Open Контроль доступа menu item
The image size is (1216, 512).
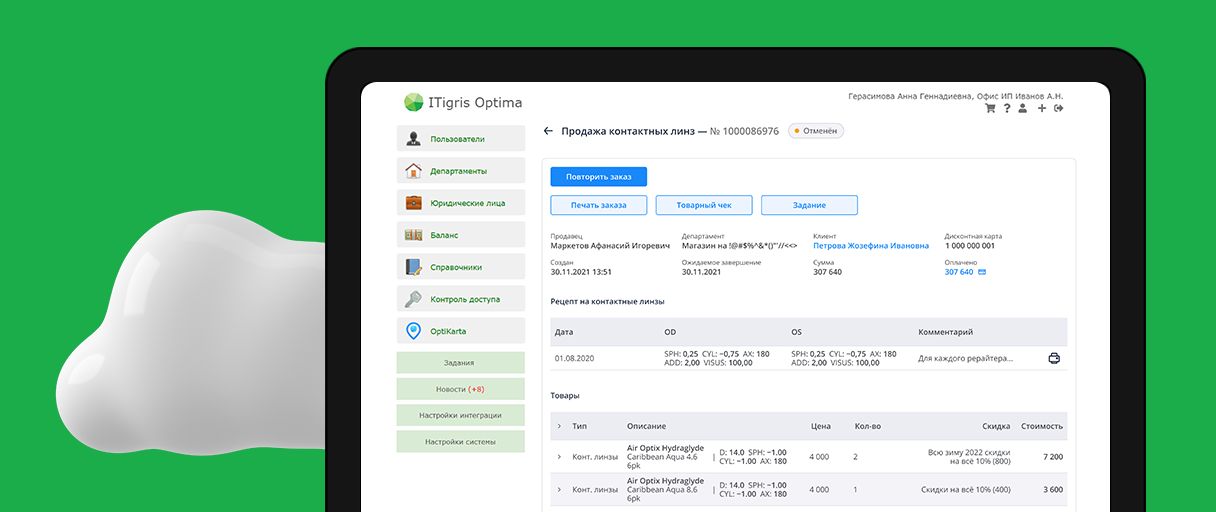461,299
